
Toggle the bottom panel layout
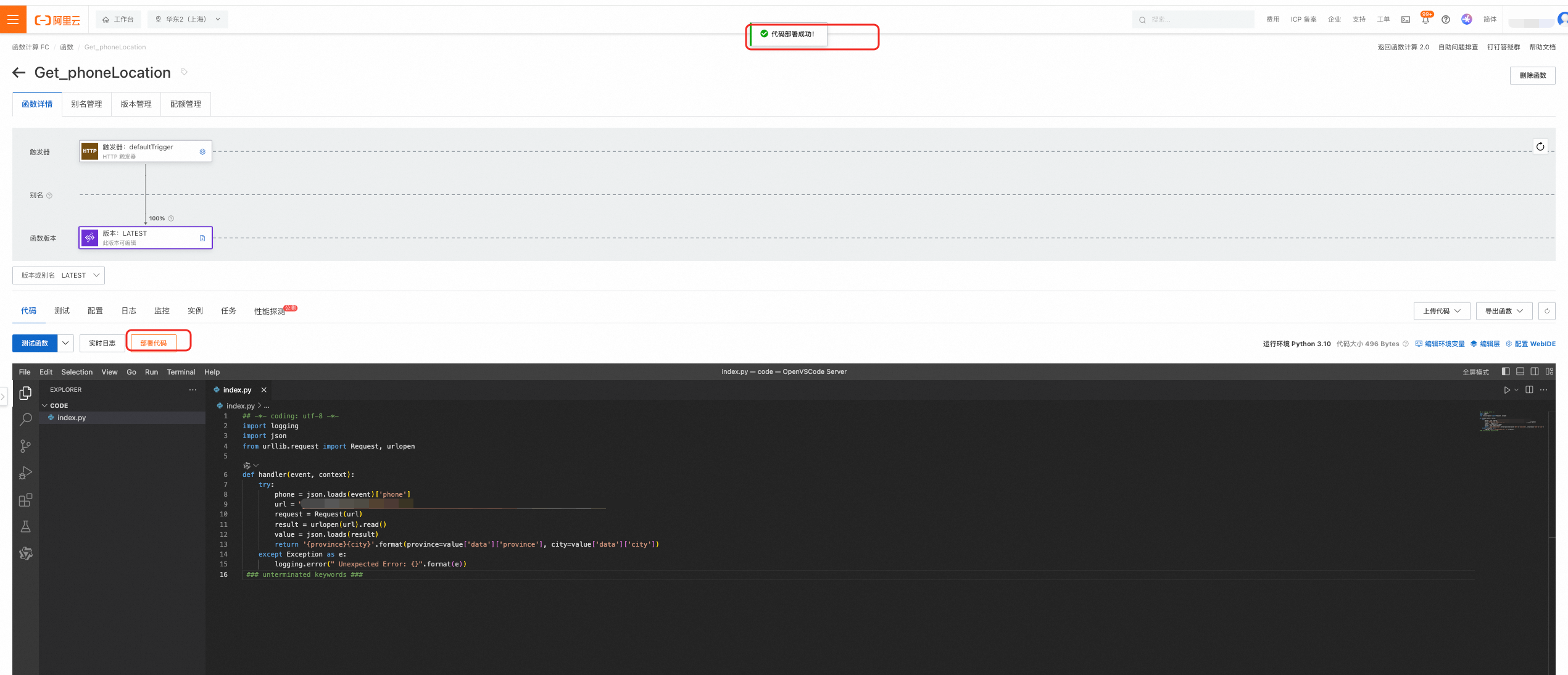tap(1520, 371)
